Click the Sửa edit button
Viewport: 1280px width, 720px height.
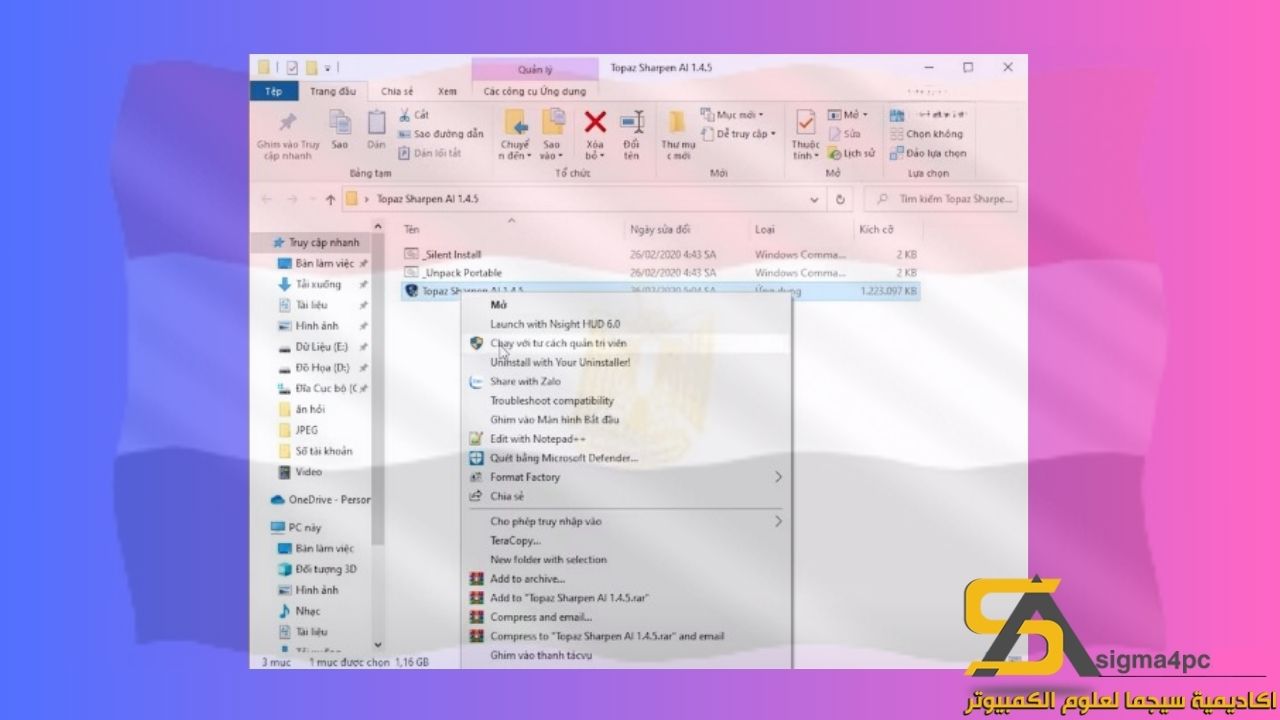pos(844,133)
